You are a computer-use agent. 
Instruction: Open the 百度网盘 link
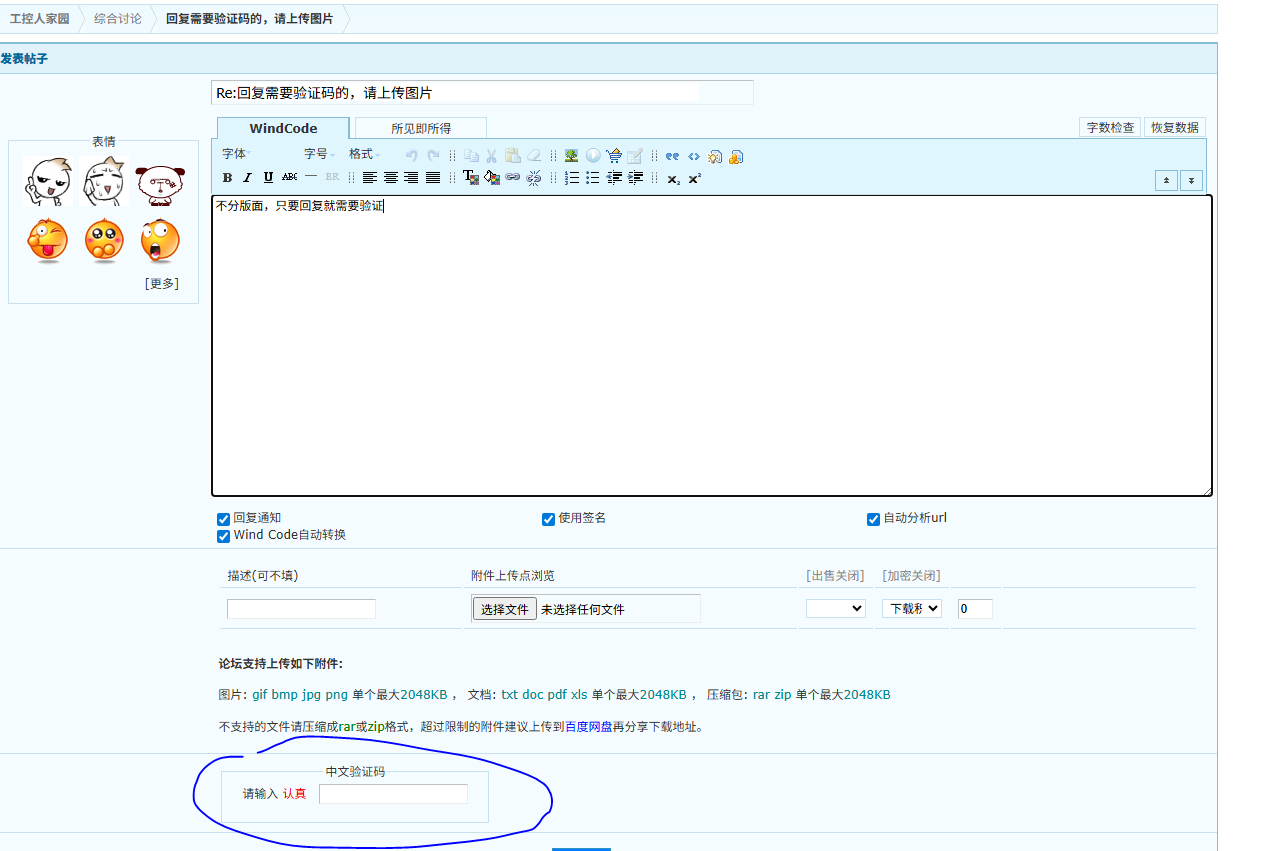click(588, 727)
